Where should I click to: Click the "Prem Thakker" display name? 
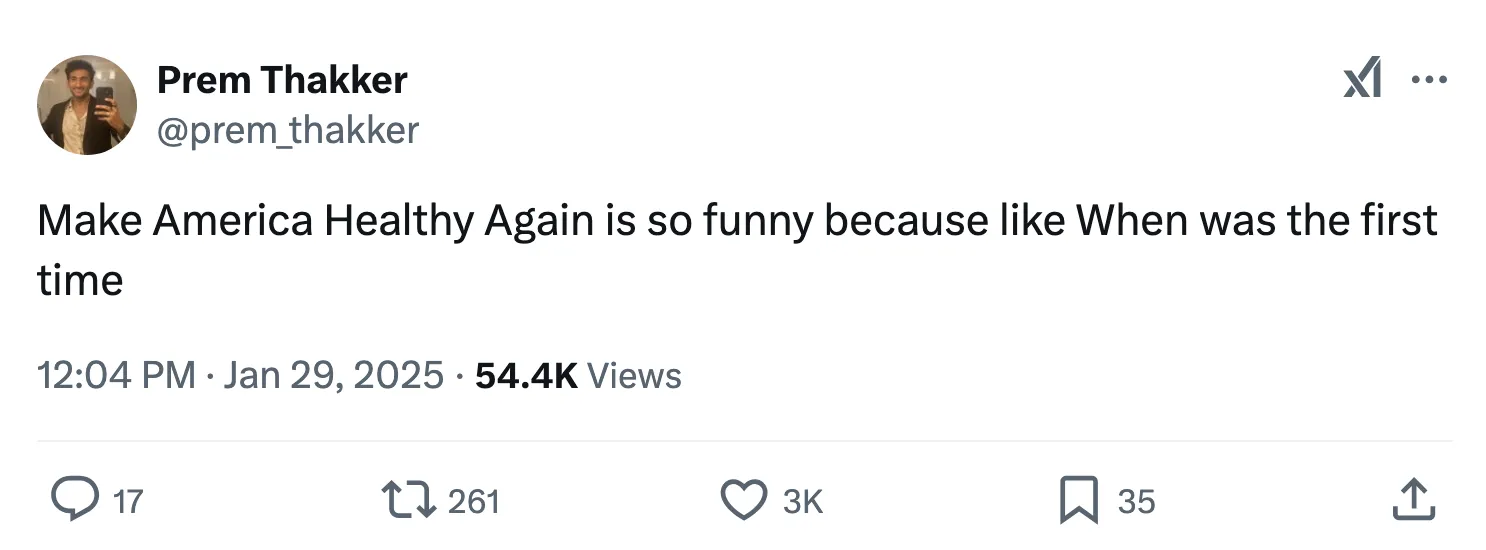coord(282,80)
